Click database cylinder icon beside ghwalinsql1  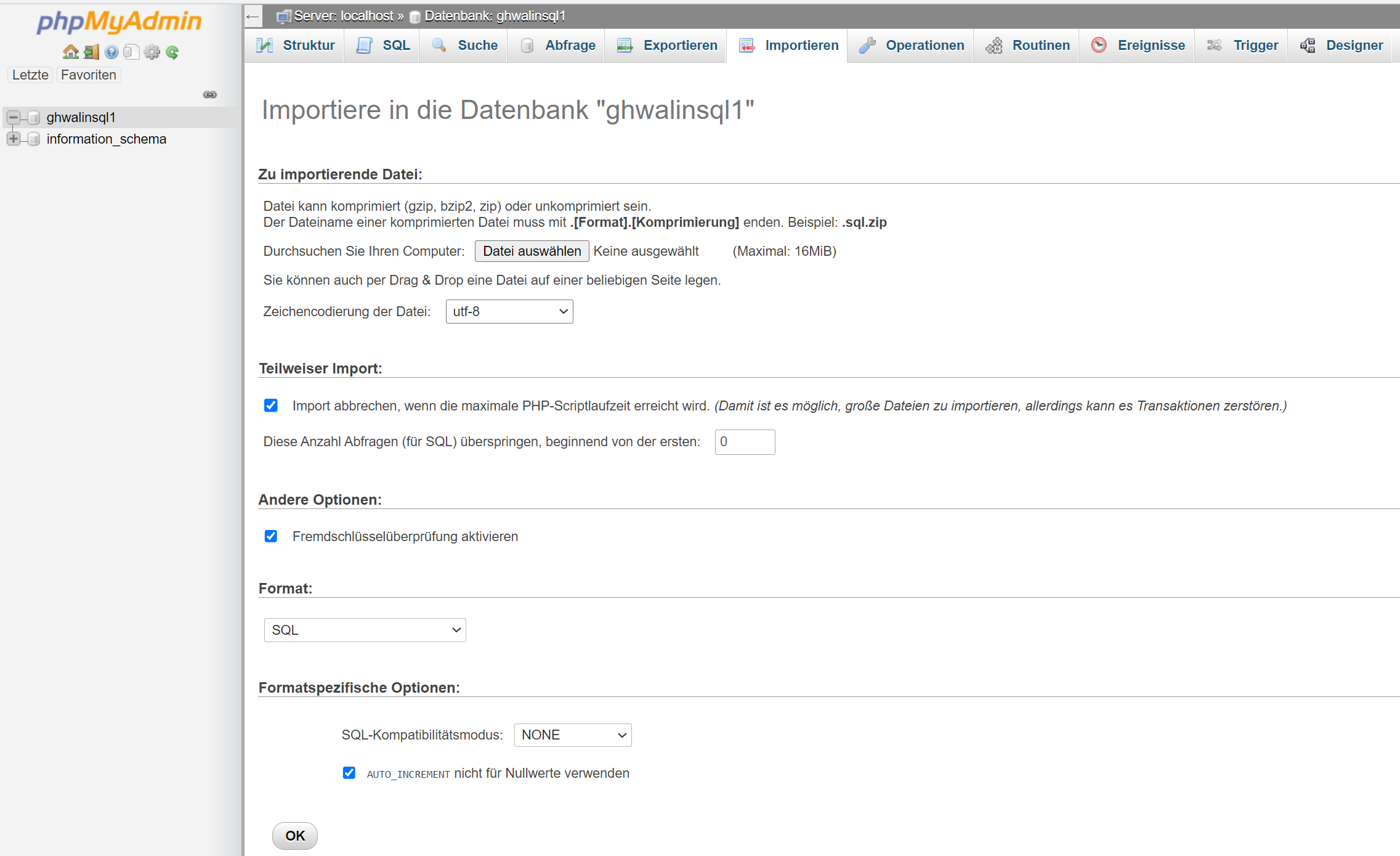(34, 117)
